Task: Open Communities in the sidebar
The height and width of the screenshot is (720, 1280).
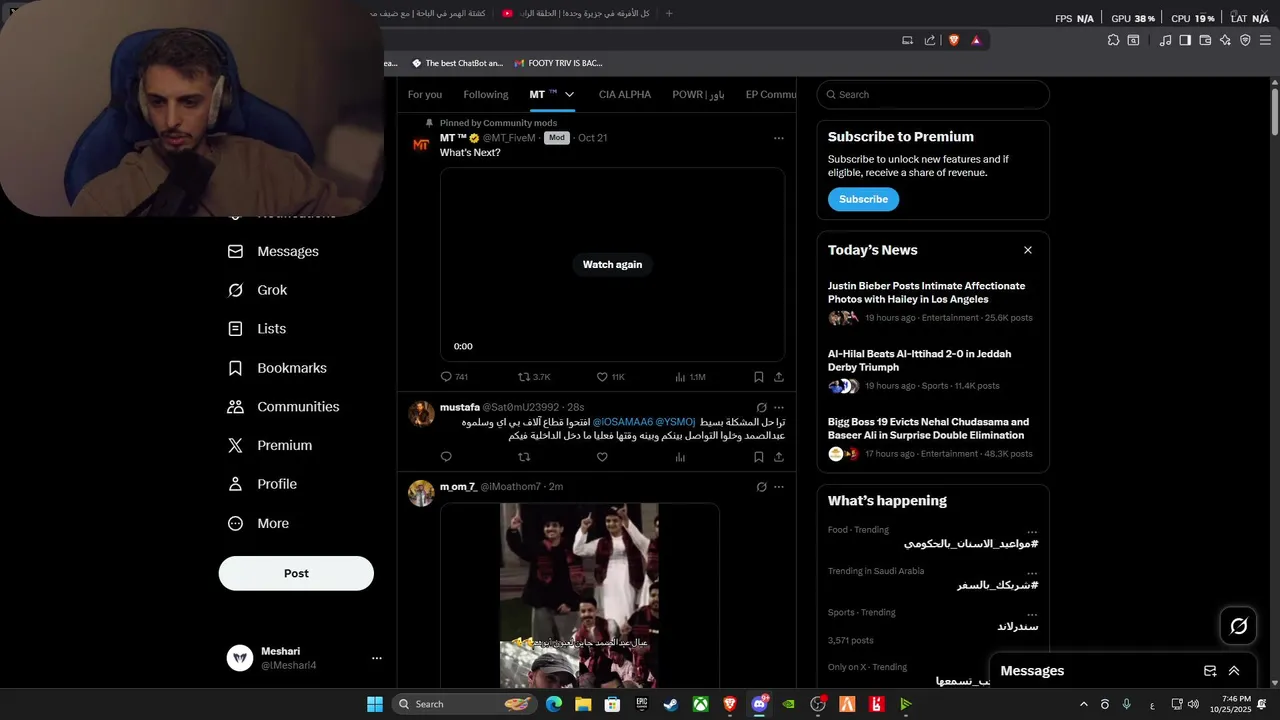Action: (283, 407)
